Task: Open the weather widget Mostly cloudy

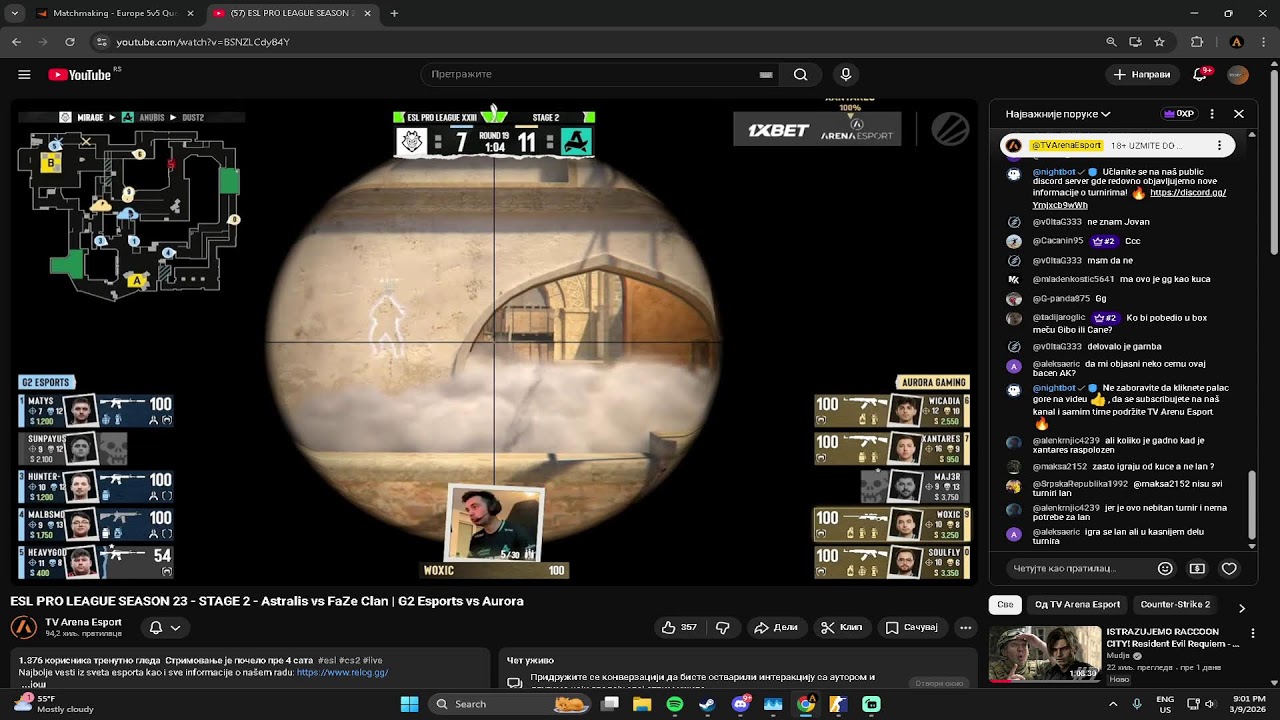Action: coord(54,704)
